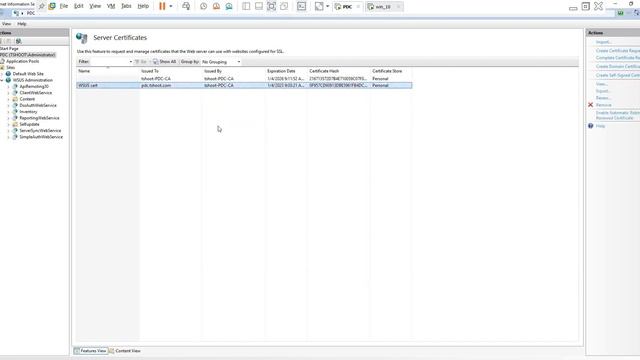Image resolution: width=640 pixels, height=360 pixels.
Task: Select certificate row issued to tshoot-PDC-CA
Action: (244, 78)
